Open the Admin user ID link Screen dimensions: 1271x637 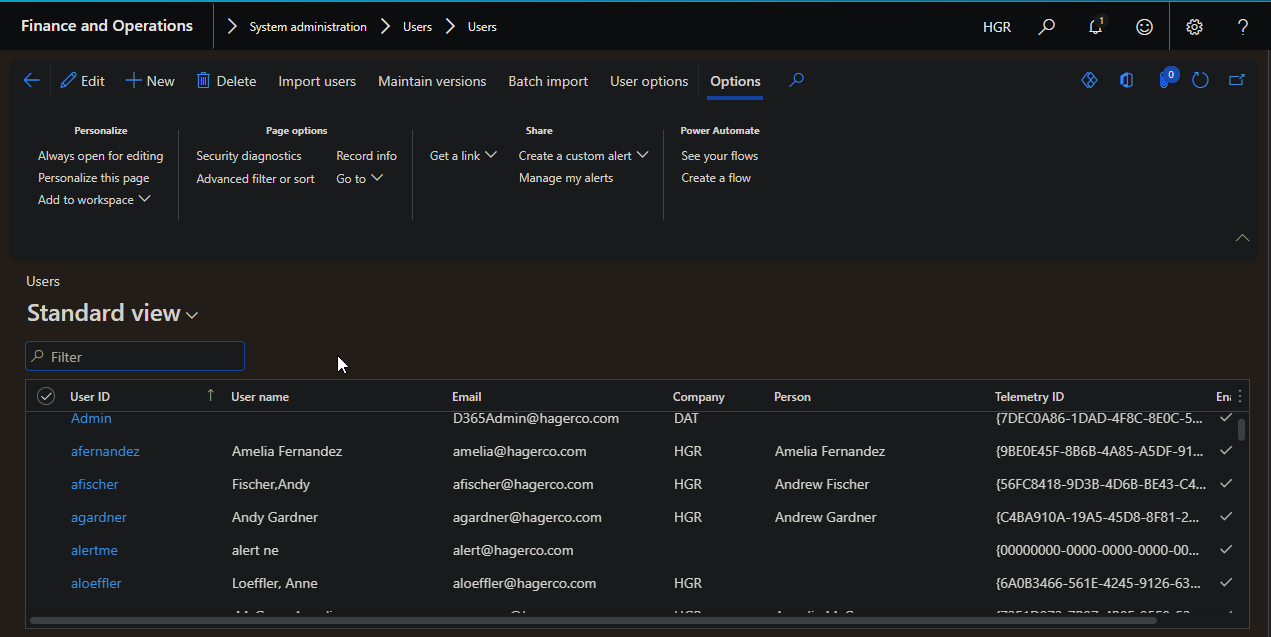pos(91,418)
